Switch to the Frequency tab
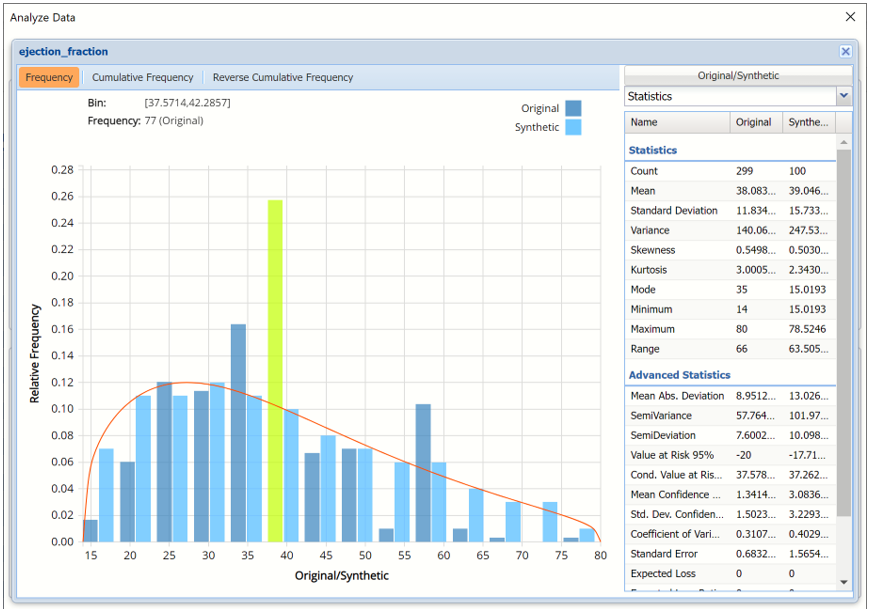This screenshot has height=609, width=870. 49,77
